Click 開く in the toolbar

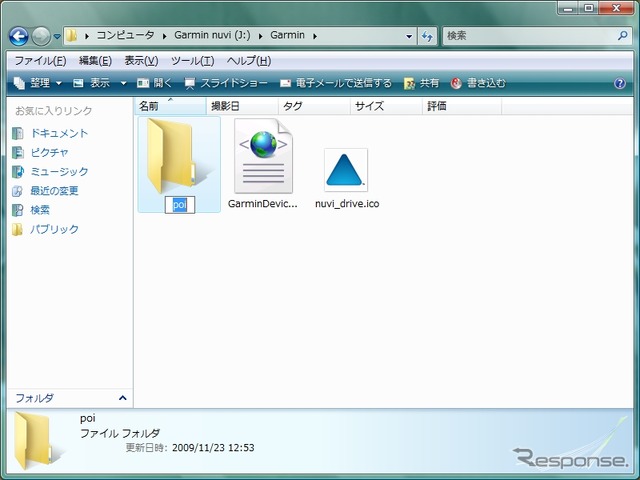[x=154, y=83]
